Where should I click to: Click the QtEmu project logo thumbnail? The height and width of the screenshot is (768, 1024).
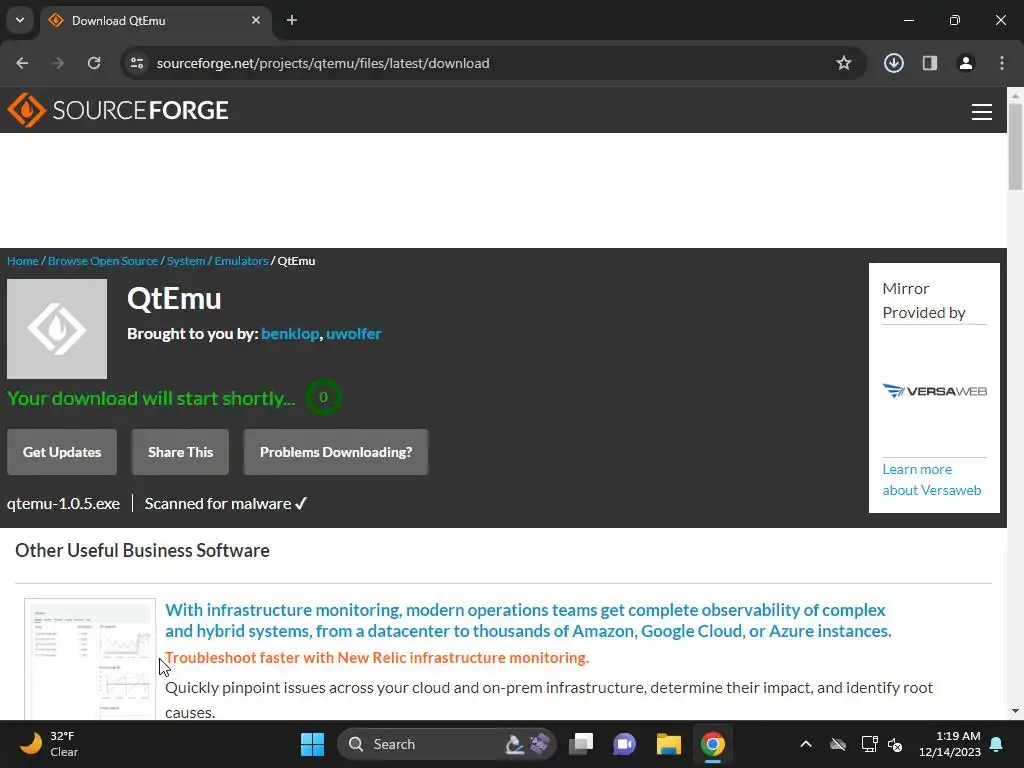(57, 329)
